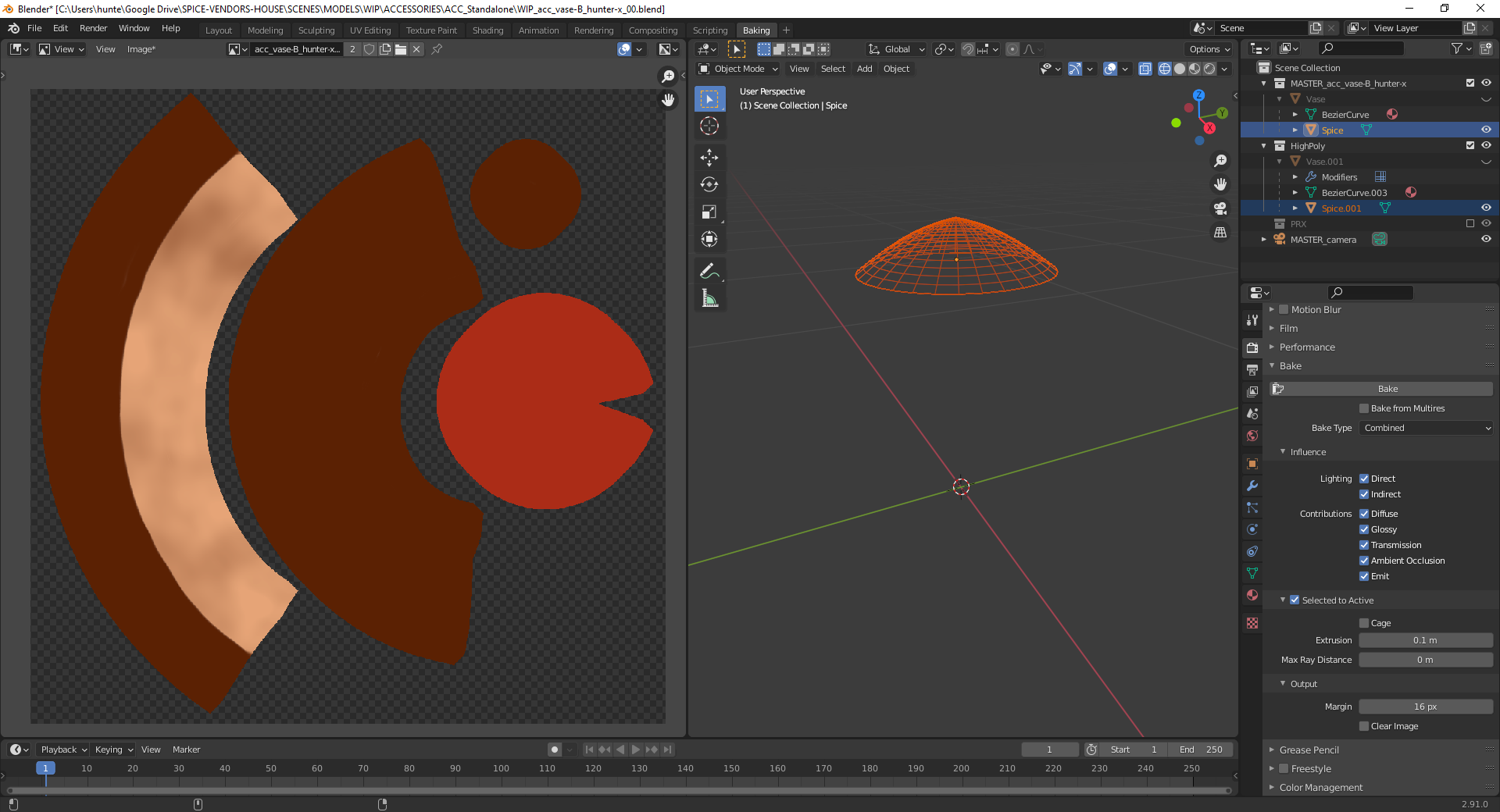
Task: Open the viewport Options button
Action: pos(1209,49)
